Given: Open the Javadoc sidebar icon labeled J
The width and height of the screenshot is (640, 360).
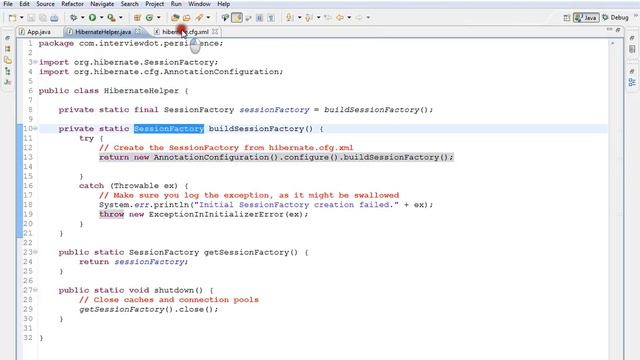Looking at the screenshot, I should point(7,82).
